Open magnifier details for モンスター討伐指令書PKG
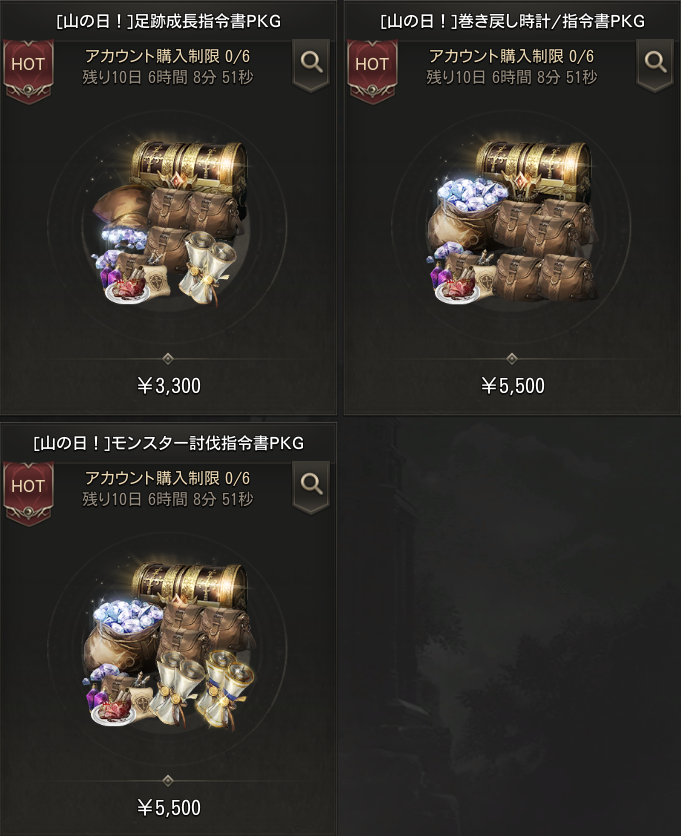Viewport: 681px width, 836px height. click(x=311, y=486)
